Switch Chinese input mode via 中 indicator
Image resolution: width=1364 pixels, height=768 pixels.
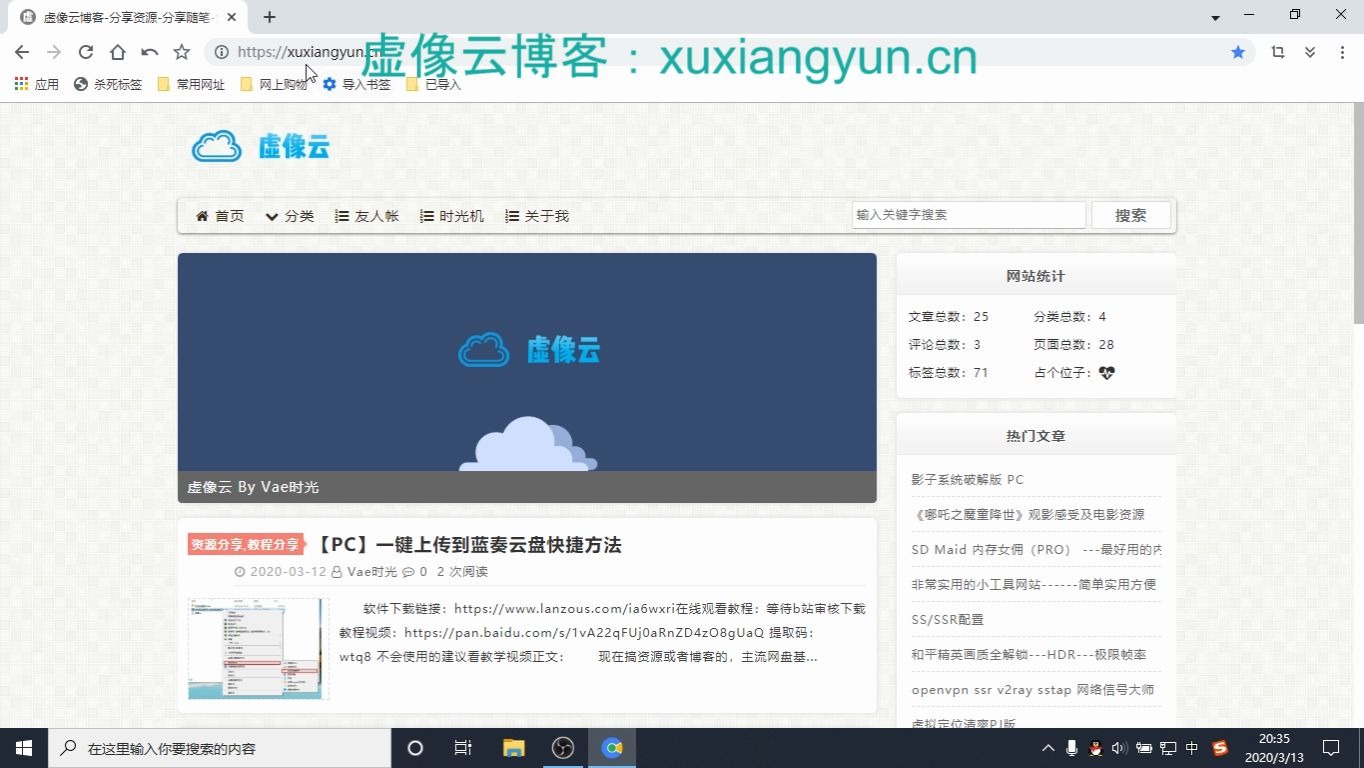click(1190, 748)
